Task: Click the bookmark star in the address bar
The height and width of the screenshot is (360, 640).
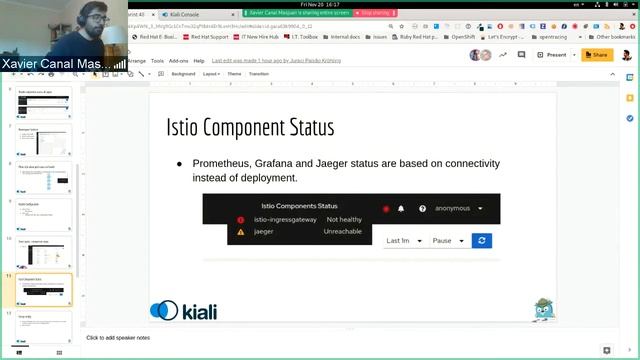Action: (402, 26)
